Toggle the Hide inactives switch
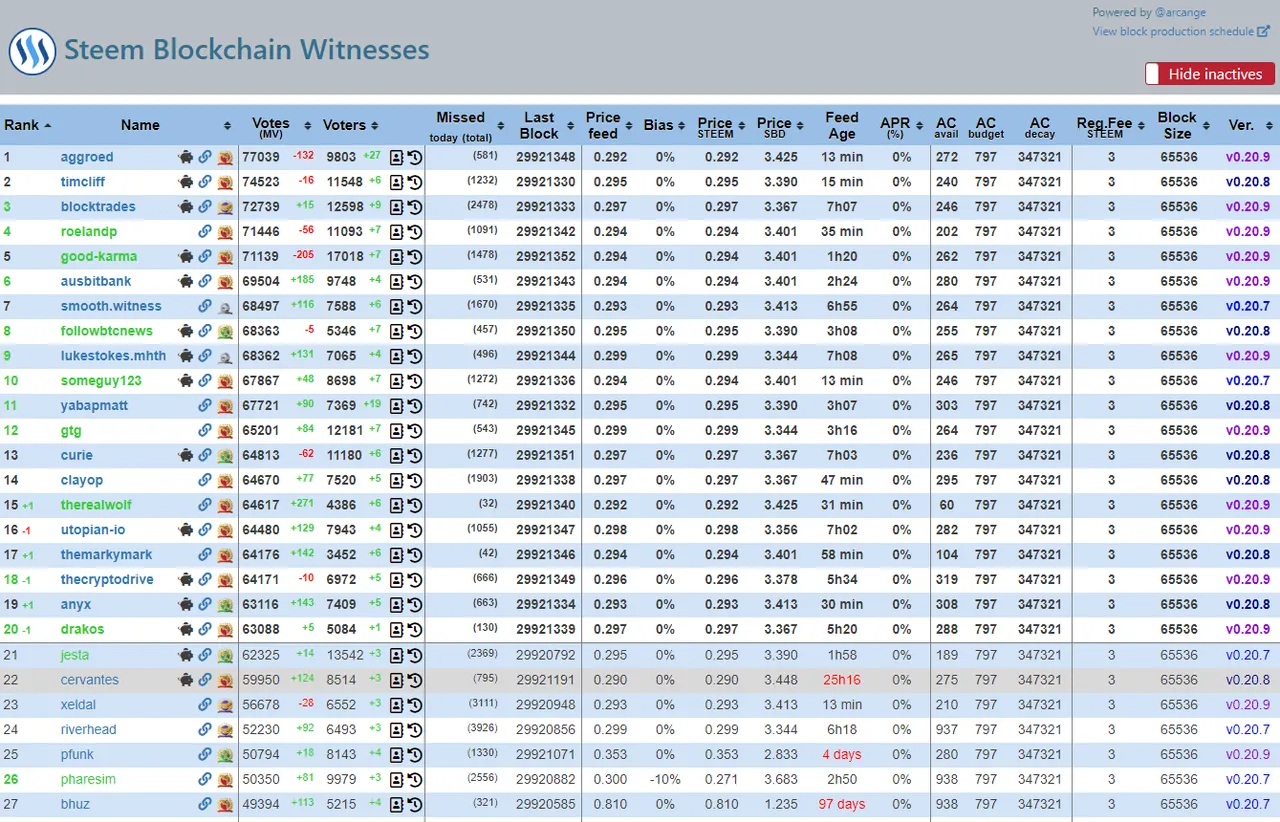1280x822 pixels. 1210,74
